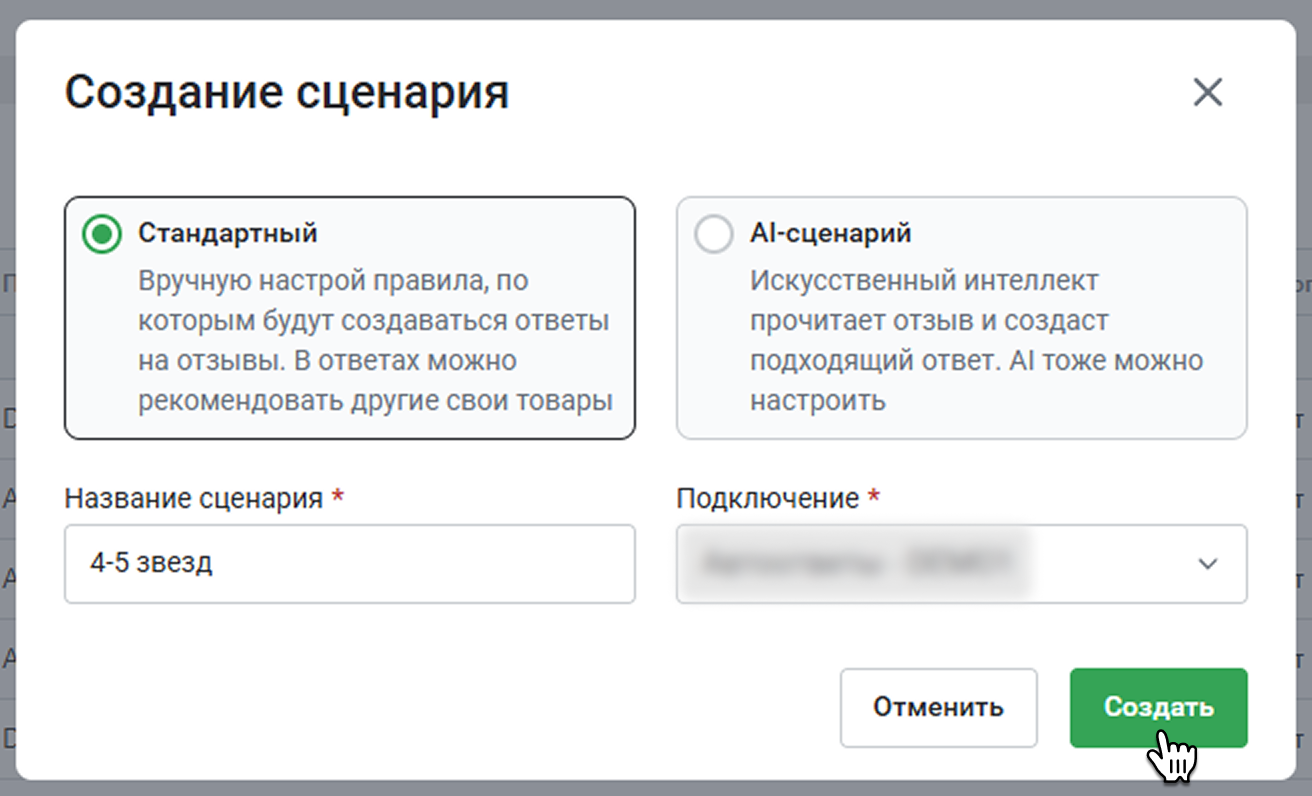This screenshot has width=1312, height=796.
Task: Click the "4-5 звезд" text in name field
Action: coord(151,564)
